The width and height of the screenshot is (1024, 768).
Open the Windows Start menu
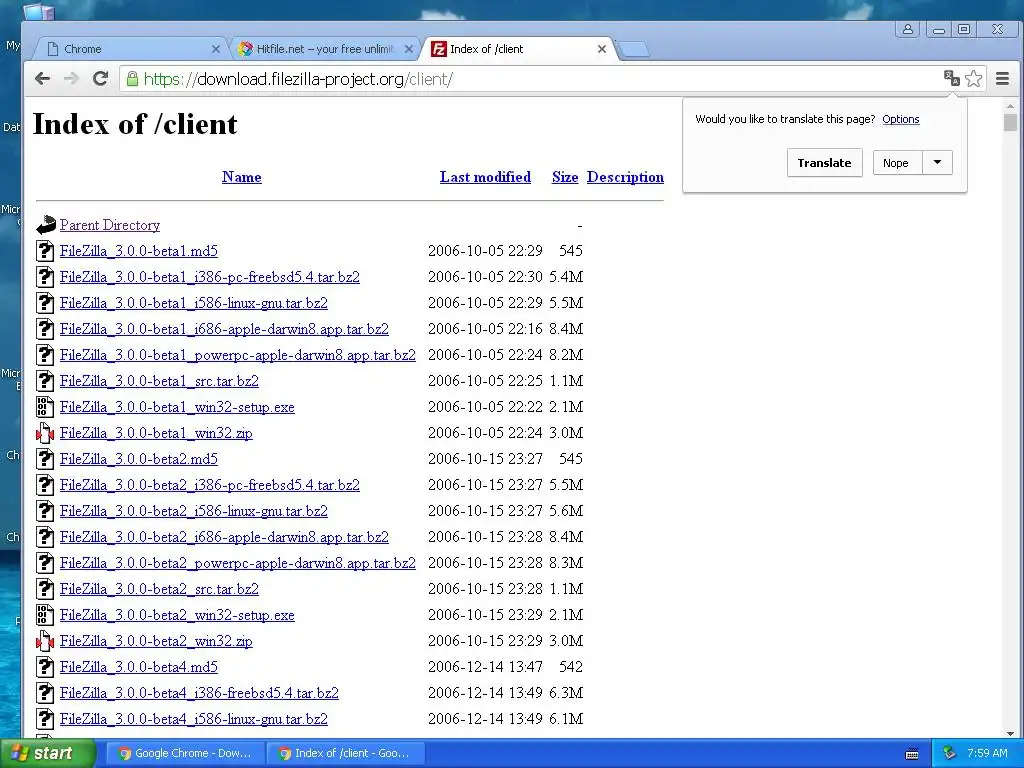point(47,753)
